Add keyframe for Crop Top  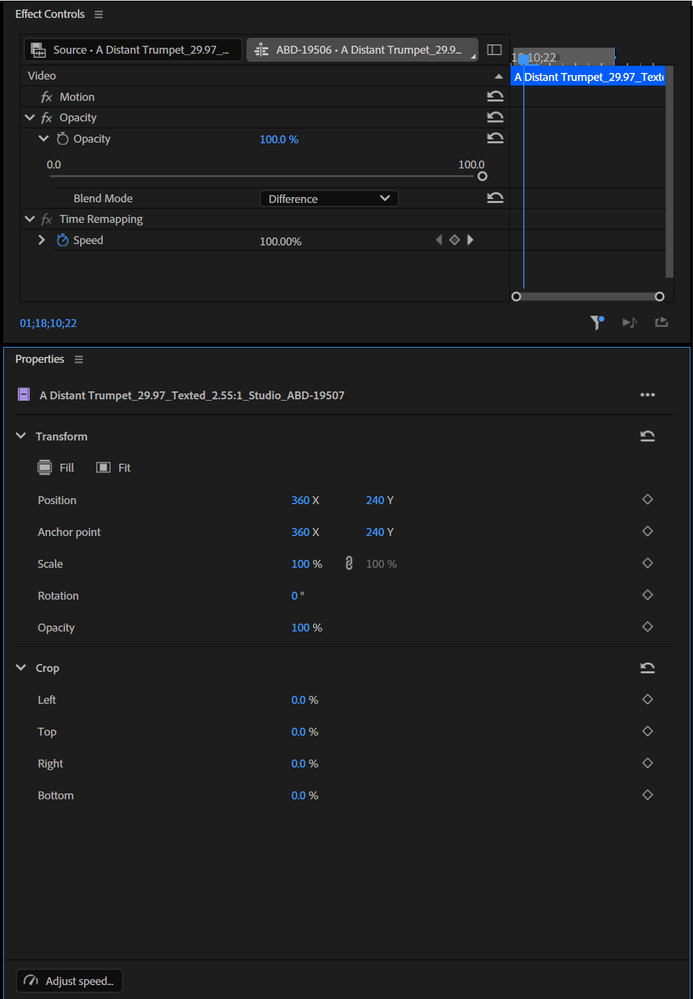(647, 731)
